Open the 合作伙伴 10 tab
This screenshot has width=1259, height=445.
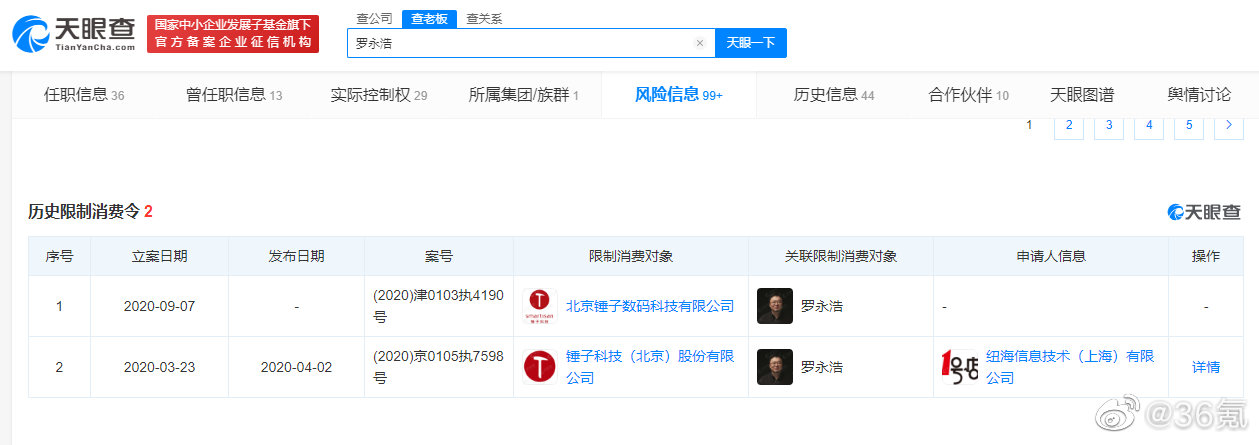coord(969,95)
